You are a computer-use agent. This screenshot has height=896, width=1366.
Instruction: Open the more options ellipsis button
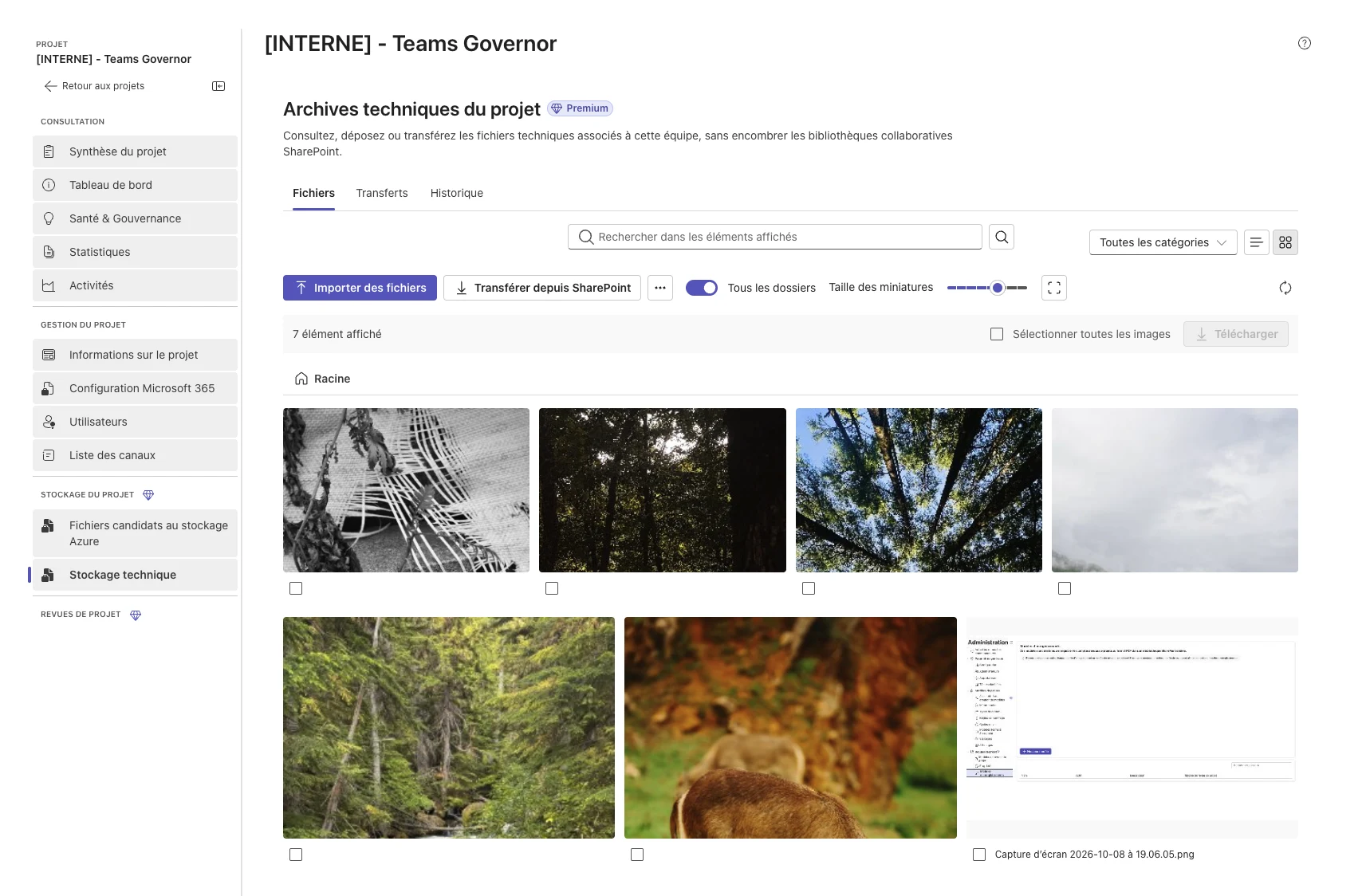(660, 288)
